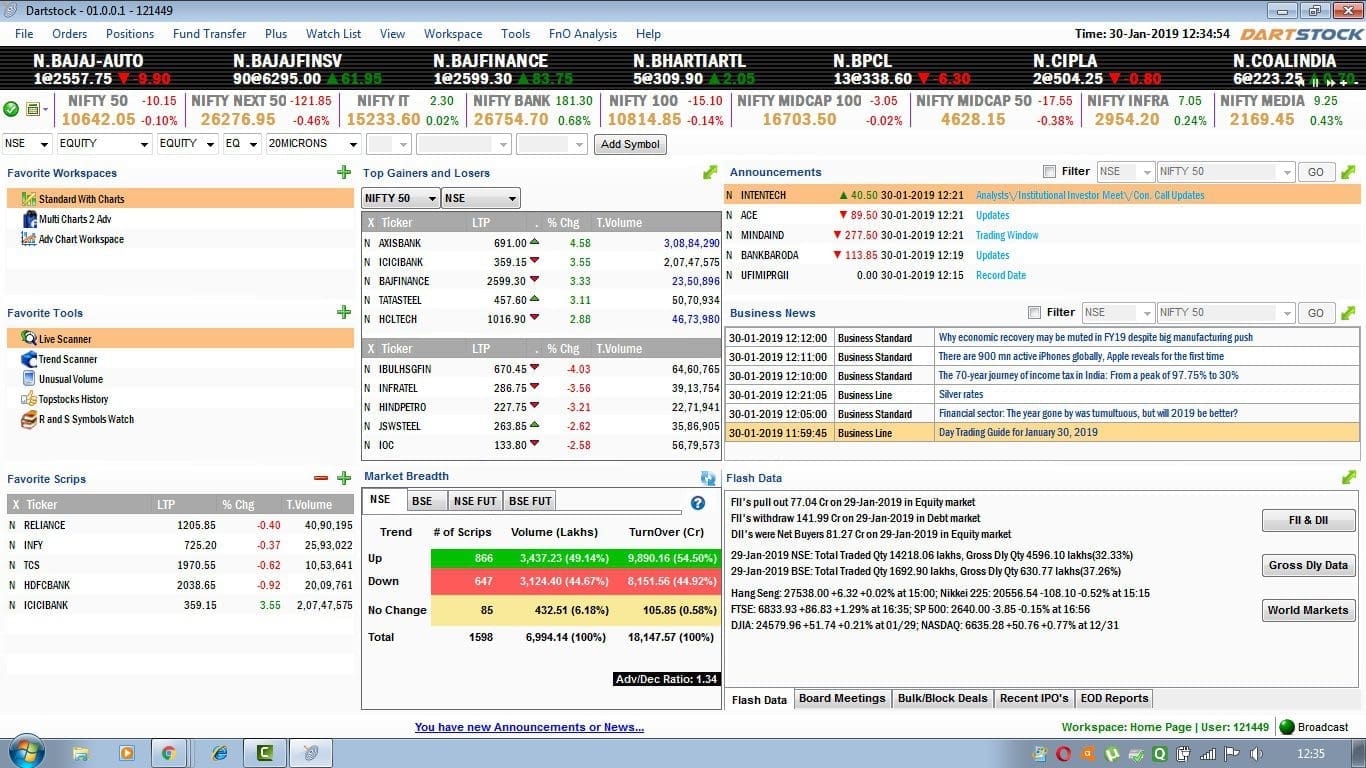Click the Windows Start button

(24, 752)
